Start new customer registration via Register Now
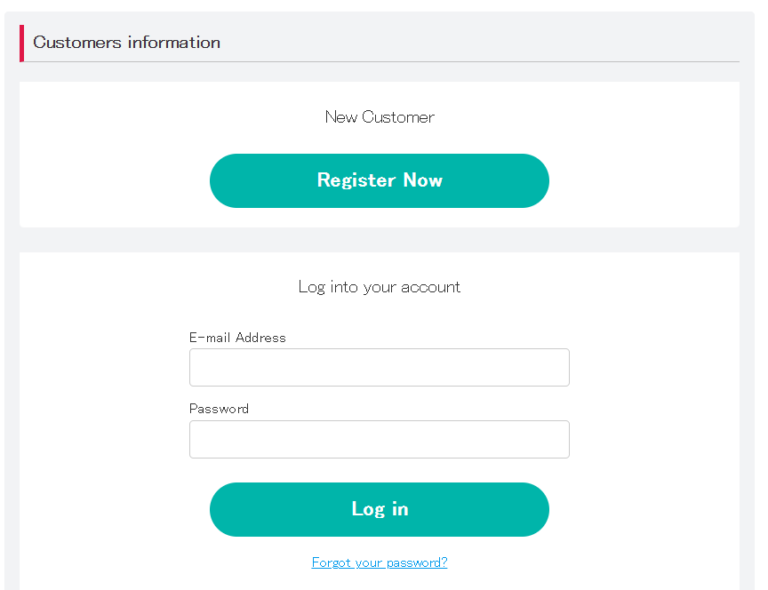 tap(379, 181)
